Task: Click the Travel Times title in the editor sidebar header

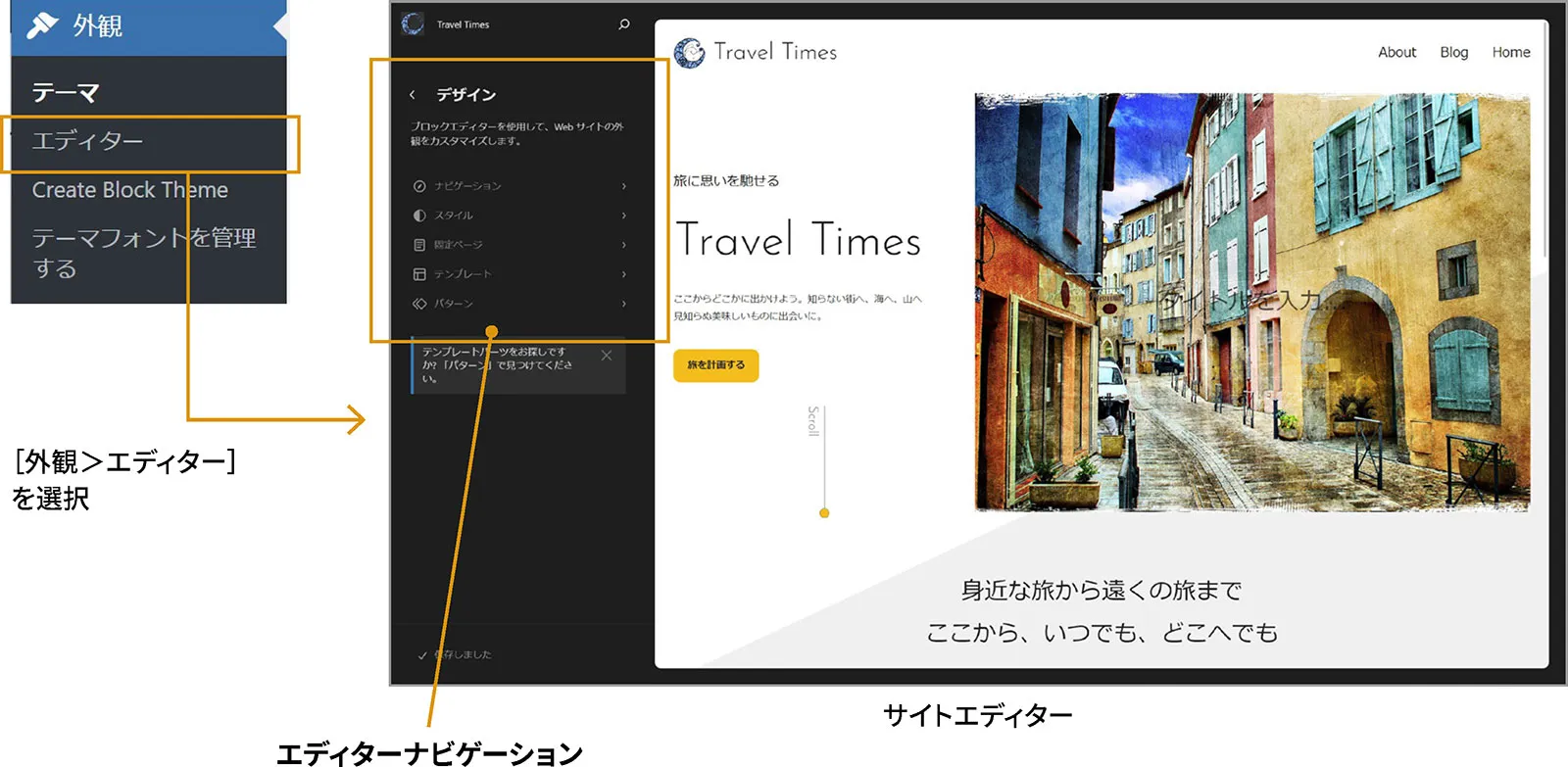Action: click(x=463, y=24)
